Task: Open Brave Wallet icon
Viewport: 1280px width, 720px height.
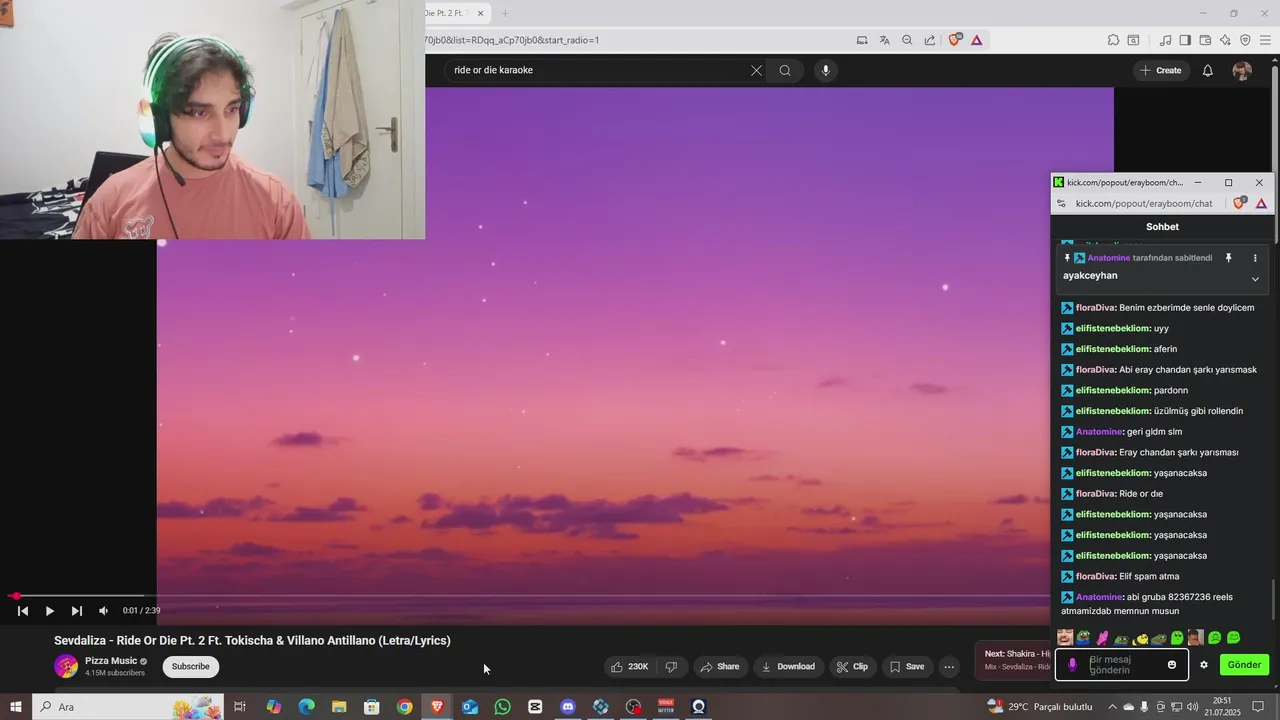Action: 1205,40
